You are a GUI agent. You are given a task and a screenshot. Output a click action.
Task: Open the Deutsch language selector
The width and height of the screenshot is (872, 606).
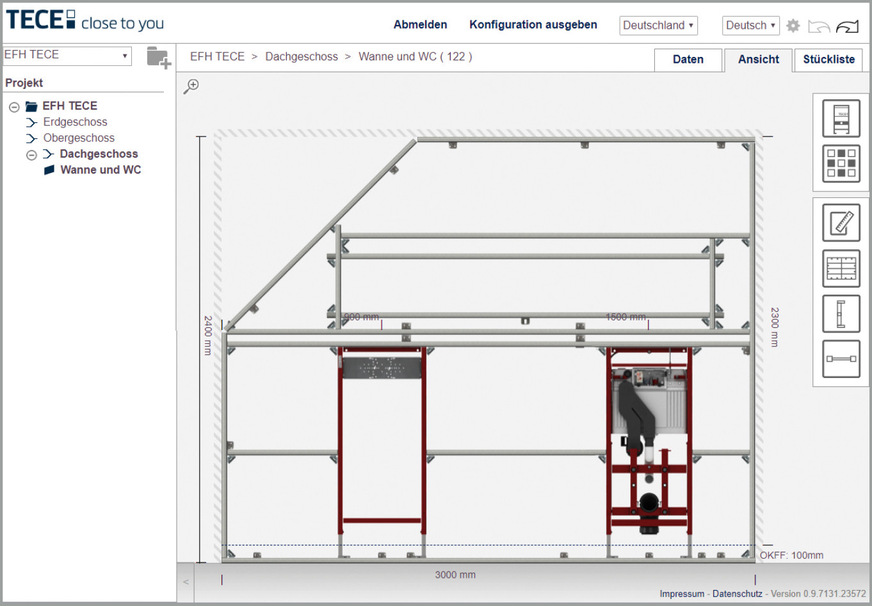[750, 25]
